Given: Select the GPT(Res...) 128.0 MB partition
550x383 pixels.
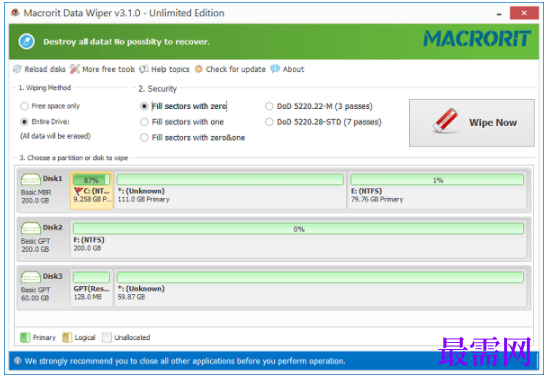Looking at the screenshot, I should [92, 288].
